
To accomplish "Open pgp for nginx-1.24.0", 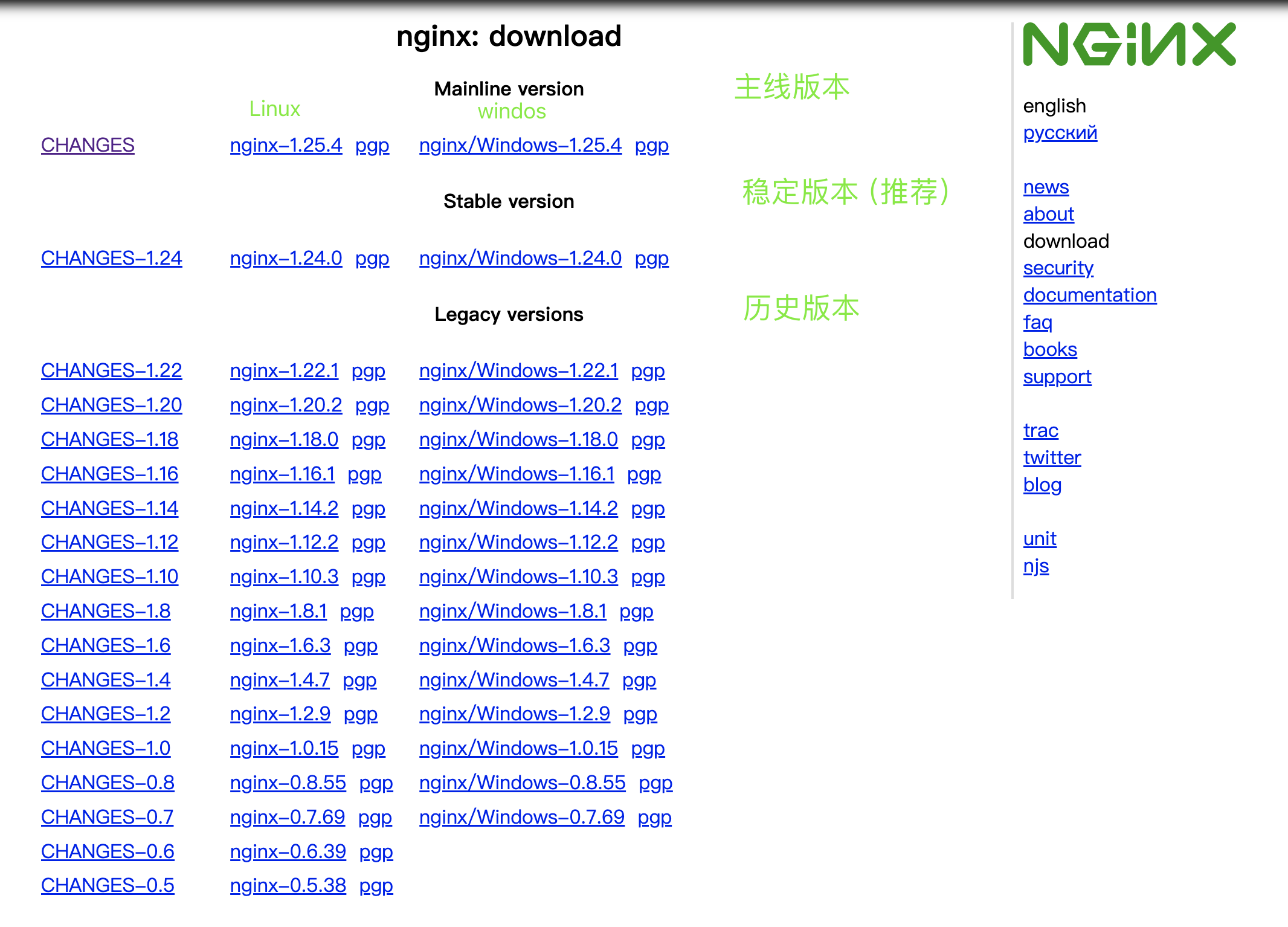I will tap(372, 259).
